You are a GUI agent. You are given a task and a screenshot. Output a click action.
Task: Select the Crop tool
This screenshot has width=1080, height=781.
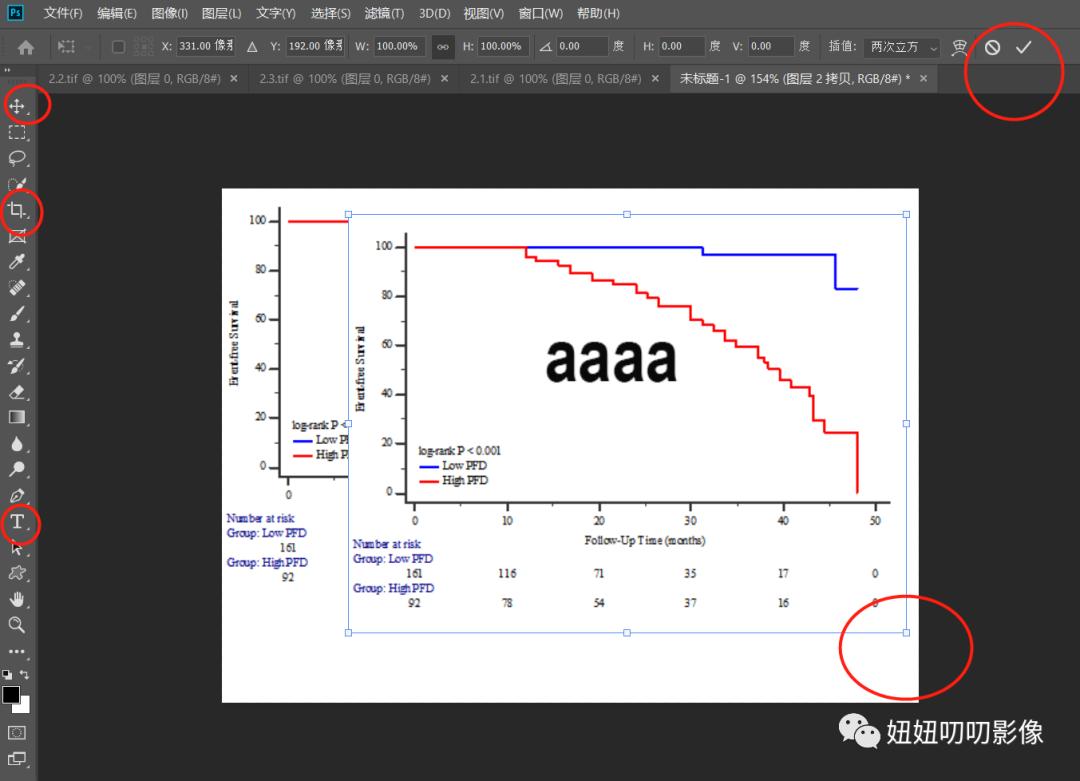[x=17, y=210]
